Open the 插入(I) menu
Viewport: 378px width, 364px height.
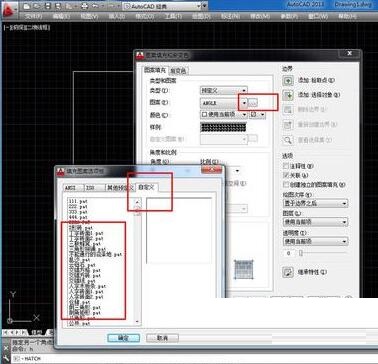(117, 16)
